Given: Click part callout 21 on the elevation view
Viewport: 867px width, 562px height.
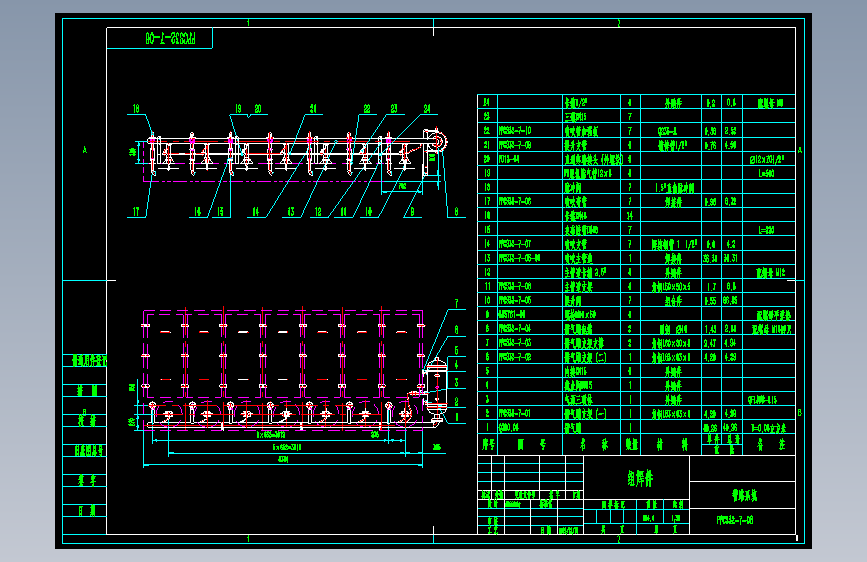Looking at the screenshot, I should coord(313,109).
